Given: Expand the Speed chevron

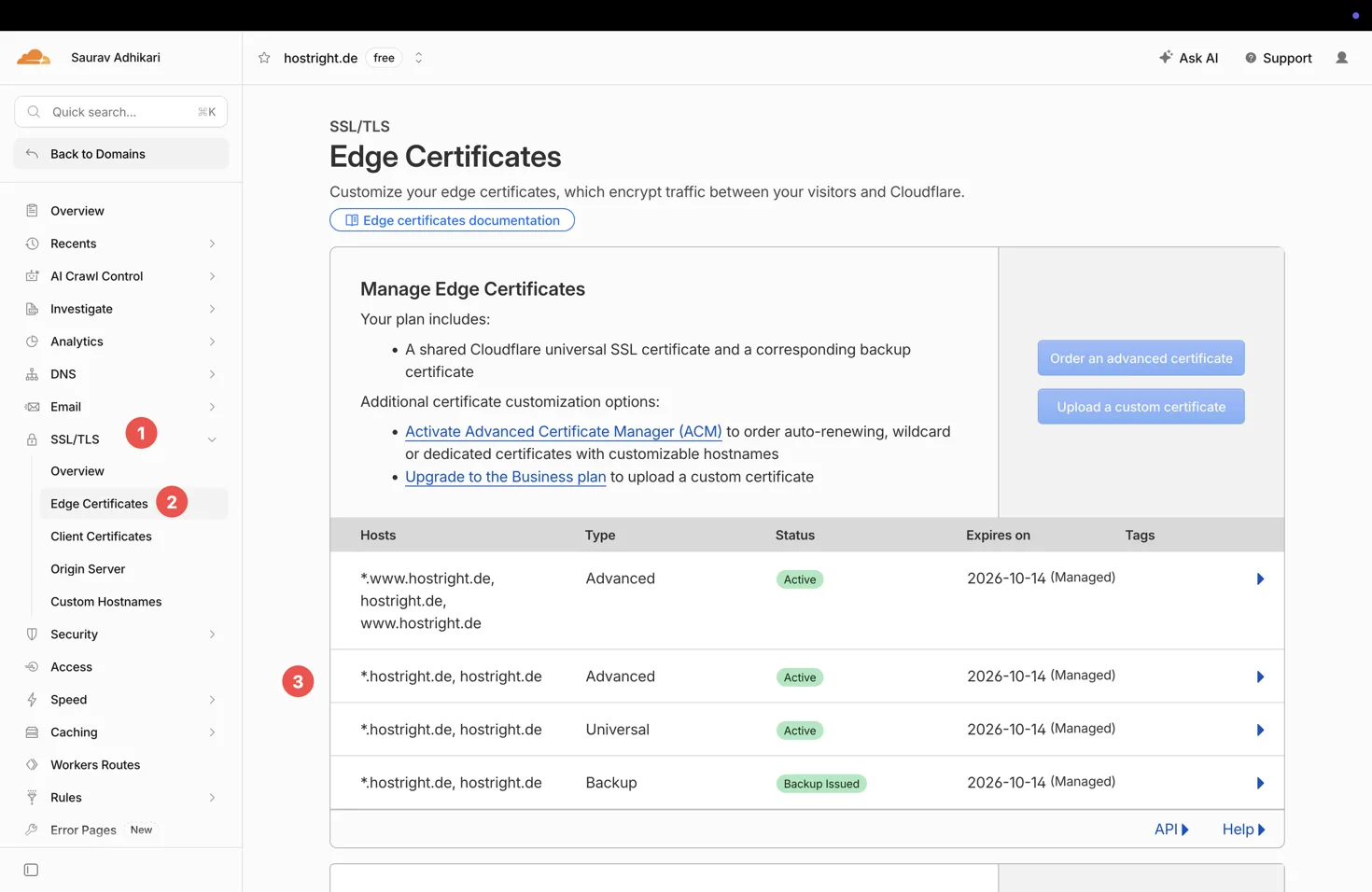Looking at the screenshot, I should coord(212,700).
